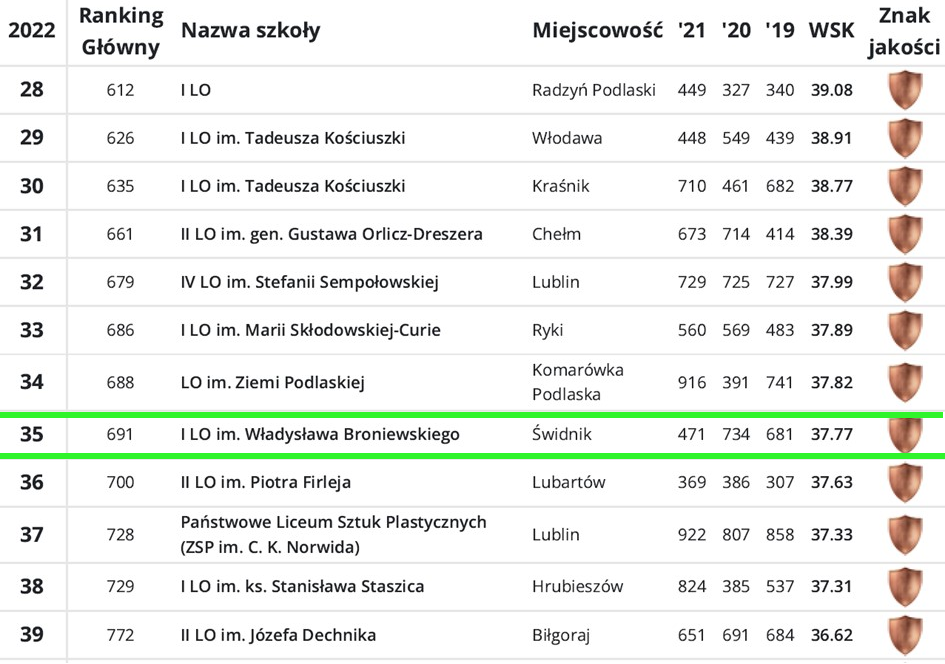
Task: Click the WSK column header
Action: click(831, 31)
